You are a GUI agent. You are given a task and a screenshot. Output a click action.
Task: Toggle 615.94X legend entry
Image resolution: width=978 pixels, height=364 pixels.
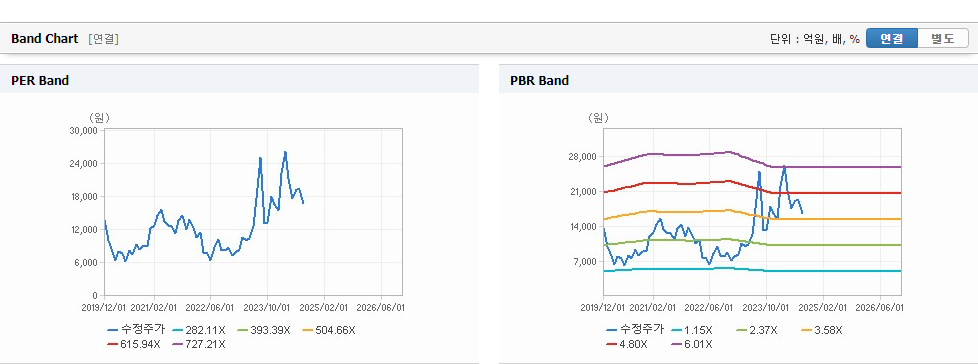tap(134, 344)
